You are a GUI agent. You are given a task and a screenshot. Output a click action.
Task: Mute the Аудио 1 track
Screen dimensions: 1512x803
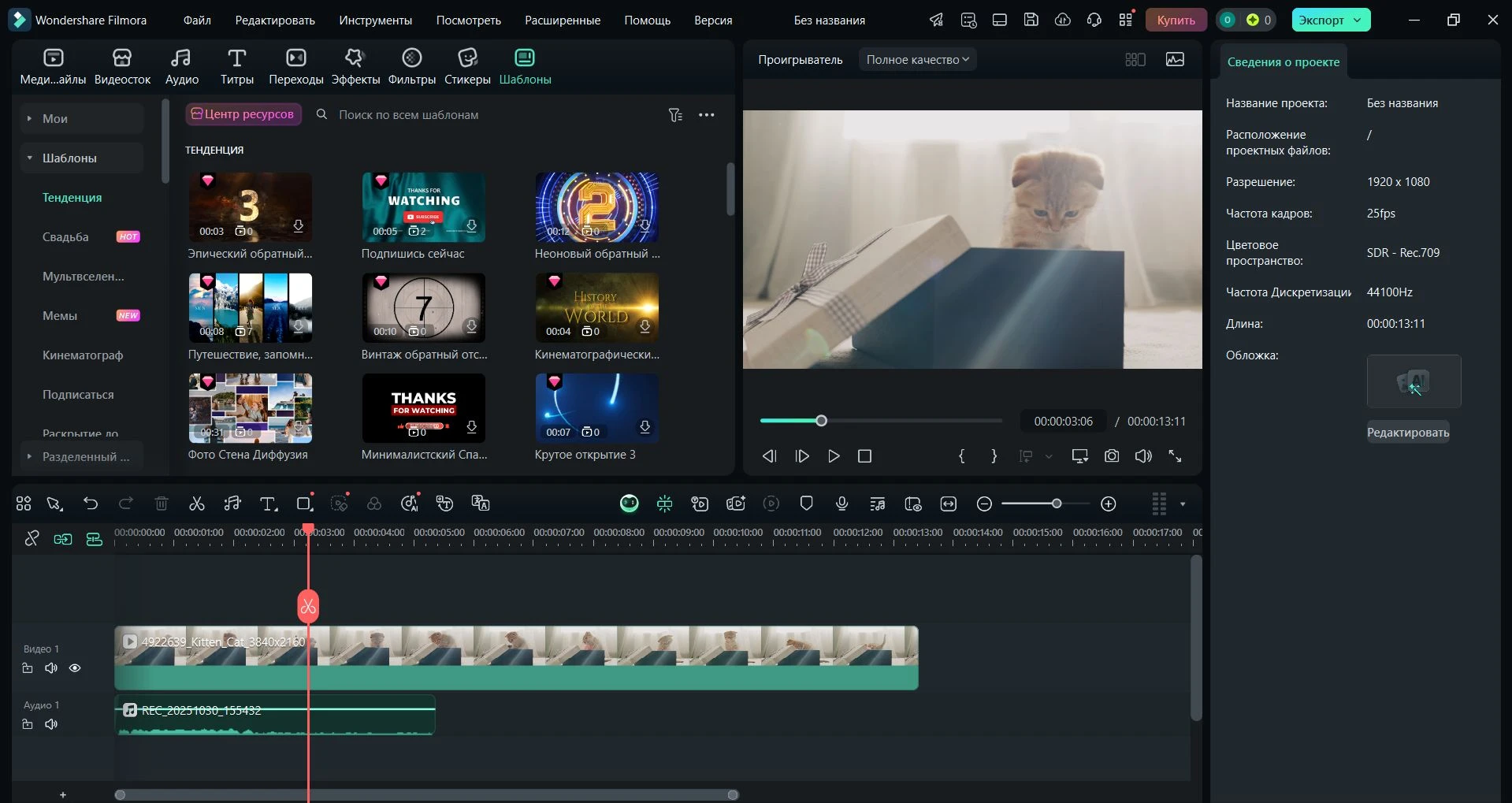(51, 724)
